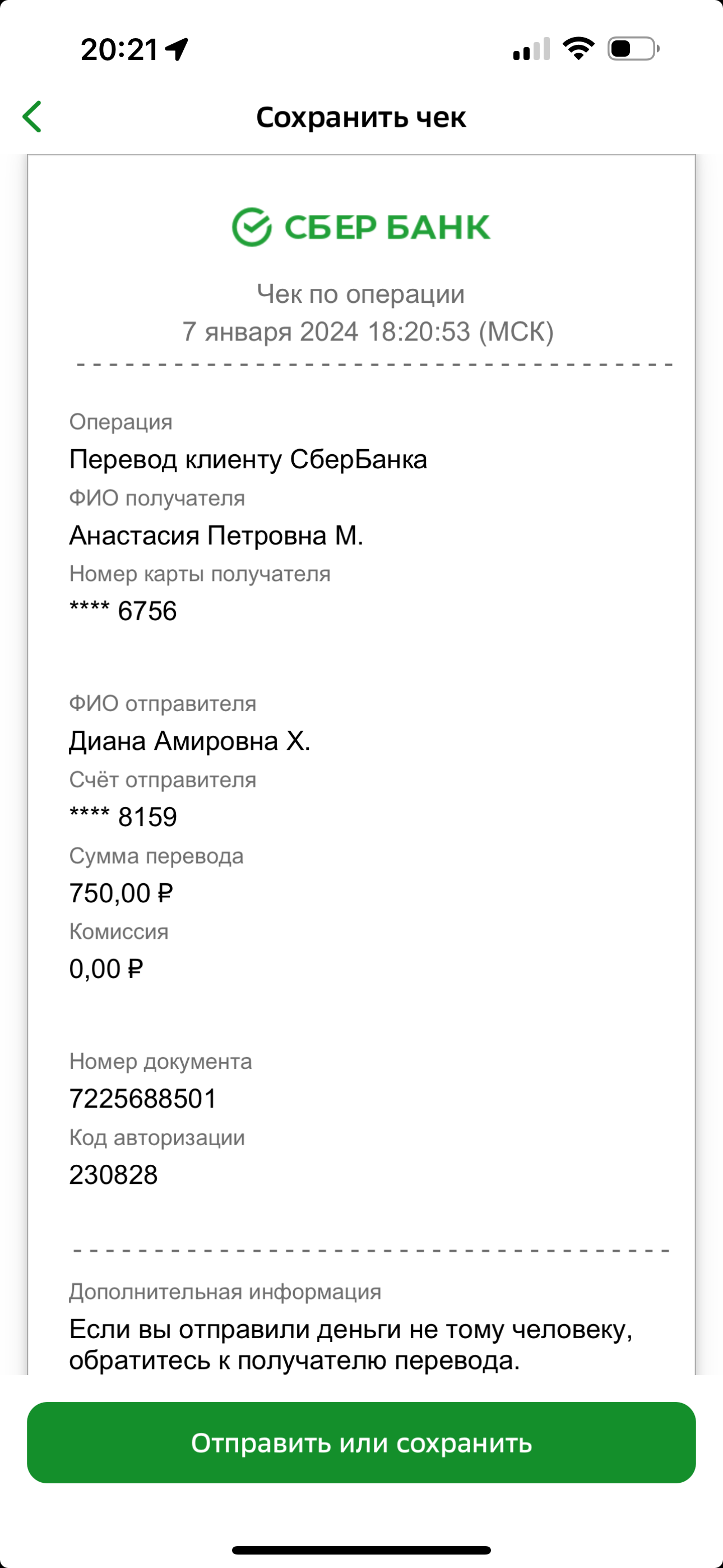Tap the transfer amount 750,00 ₽
Screen dimensions: 723x1568
[121, 893]
